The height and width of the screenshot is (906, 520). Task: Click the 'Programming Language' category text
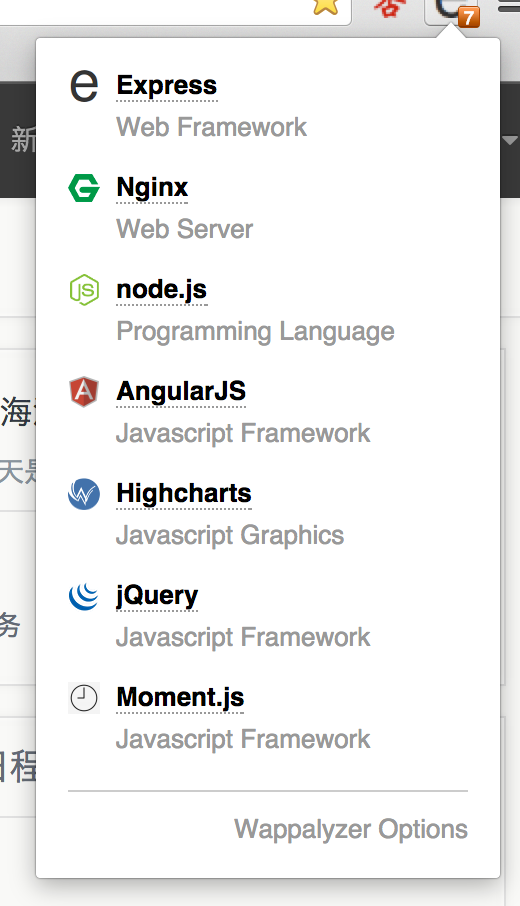point(256,332)
